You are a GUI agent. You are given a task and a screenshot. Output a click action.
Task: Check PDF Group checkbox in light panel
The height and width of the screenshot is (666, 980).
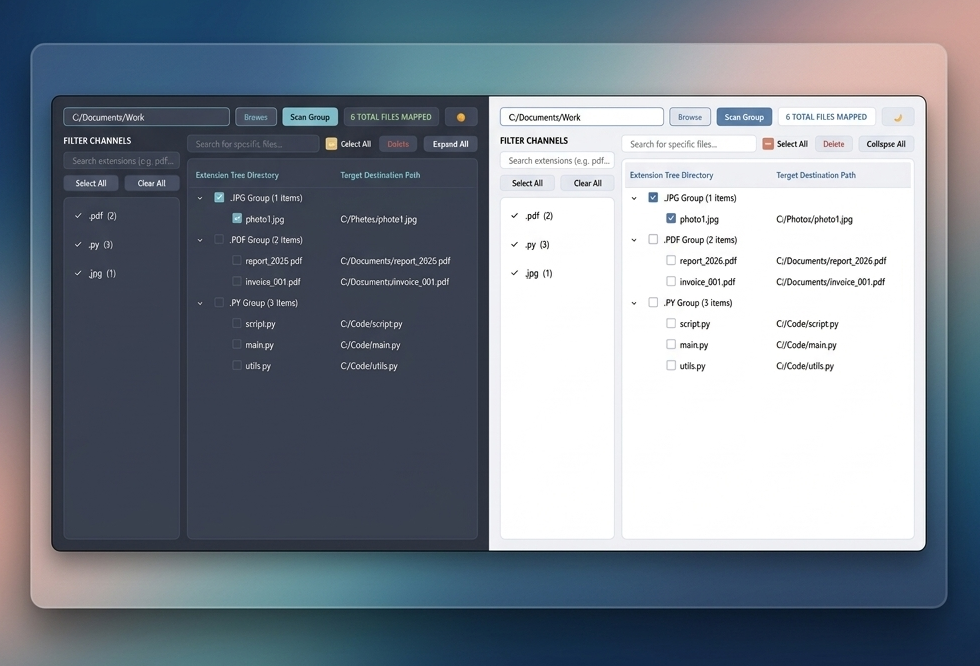point(653,239)
